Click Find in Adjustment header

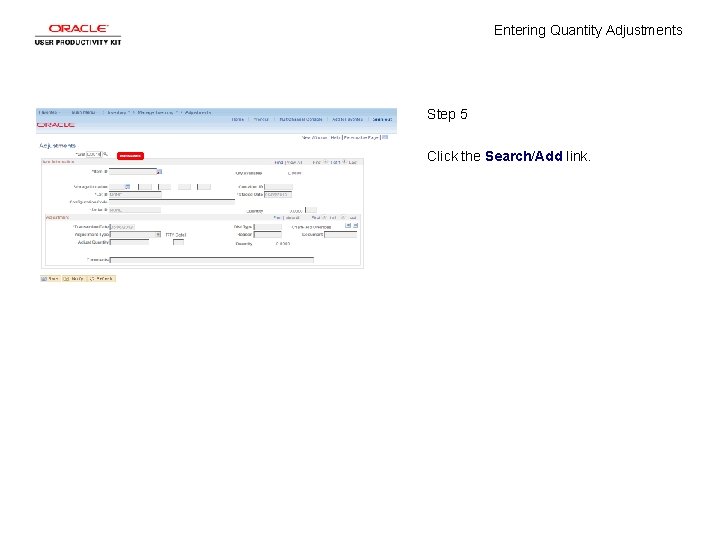pyautogui.click(x=277, y=218)
